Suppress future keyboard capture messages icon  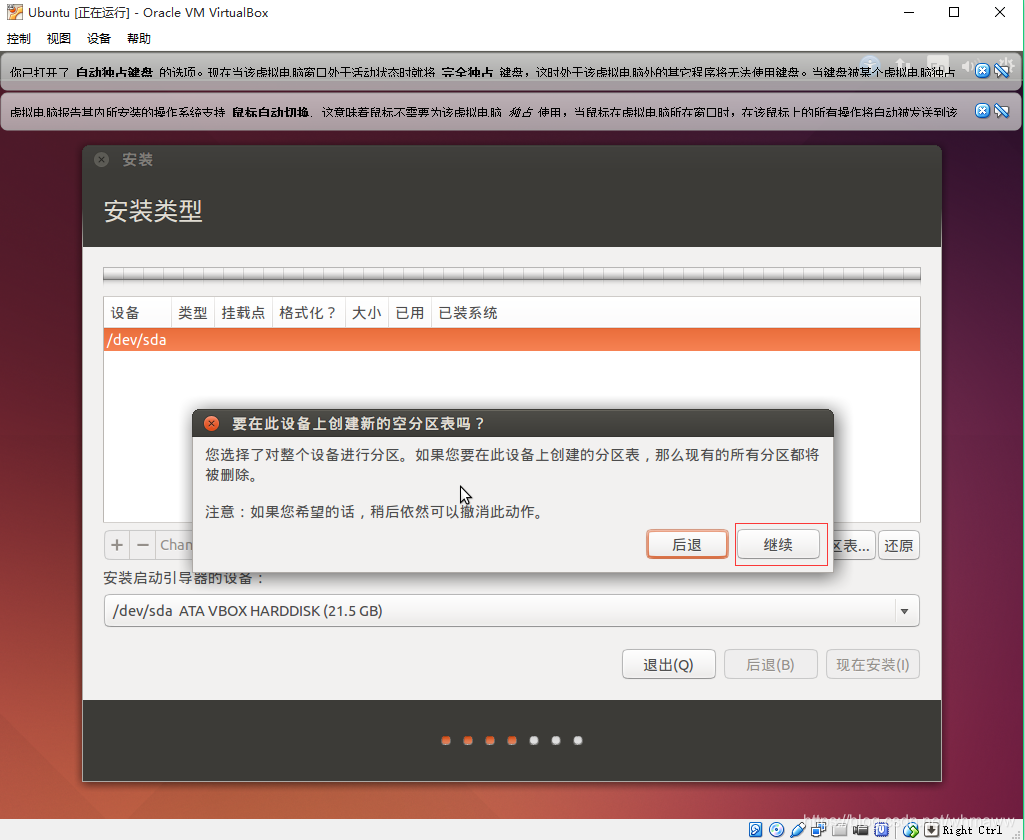(1001, 71)
